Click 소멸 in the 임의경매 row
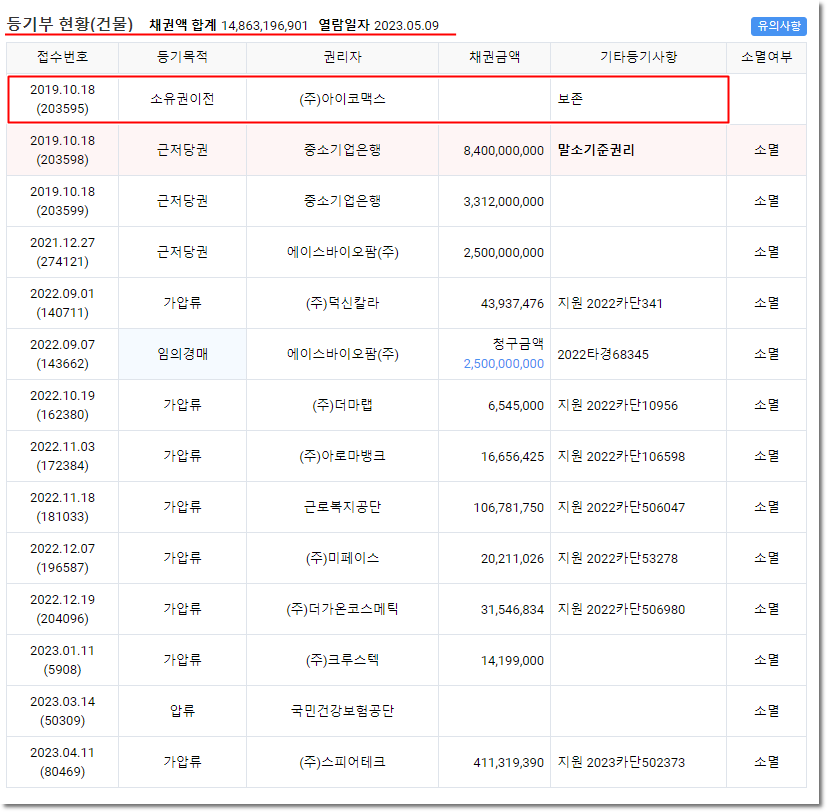Image resolution: width=827 pixels, height=812 pixels. (x=766, y=354)
